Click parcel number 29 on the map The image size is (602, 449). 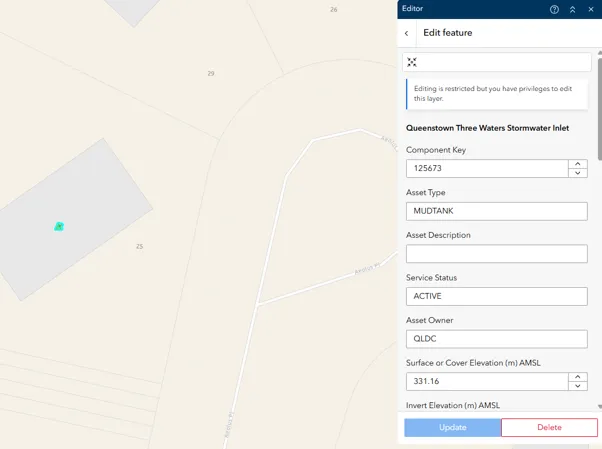coord(211,73)
